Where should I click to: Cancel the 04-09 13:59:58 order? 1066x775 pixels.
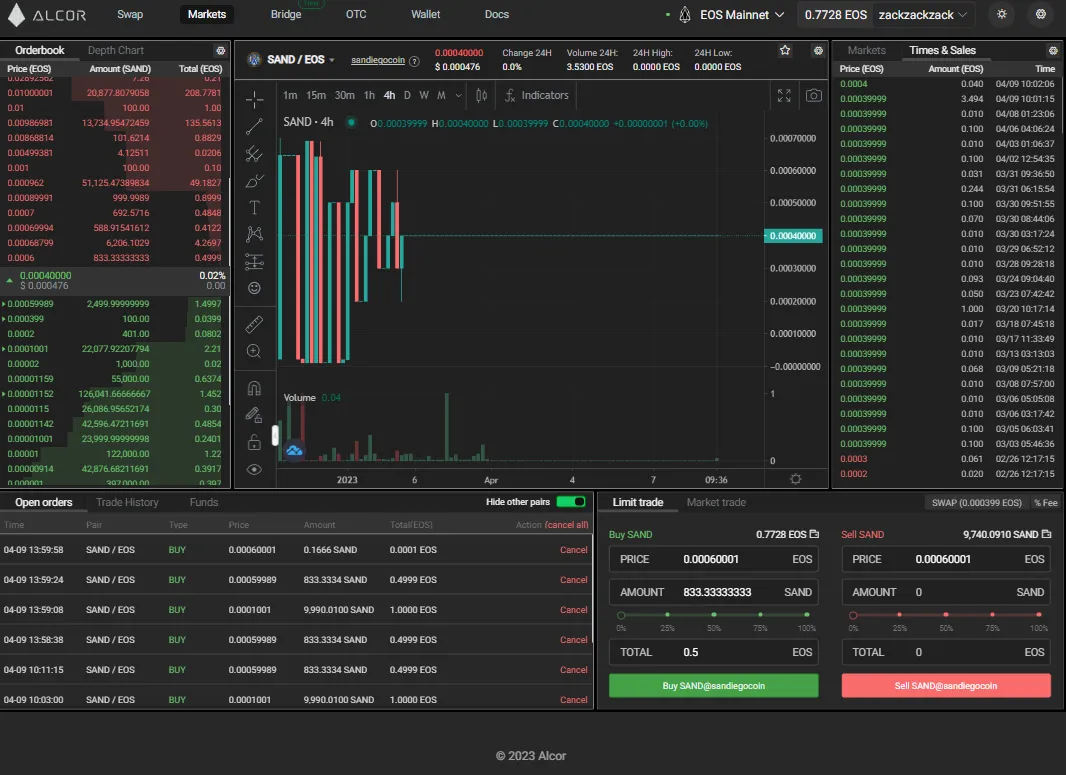[573, 550]
